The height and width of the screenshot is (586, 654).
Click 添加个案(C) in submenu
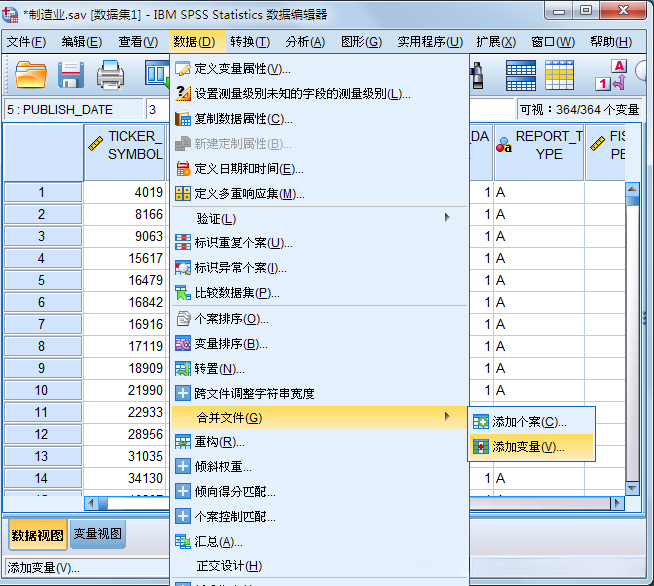point(531,422)
